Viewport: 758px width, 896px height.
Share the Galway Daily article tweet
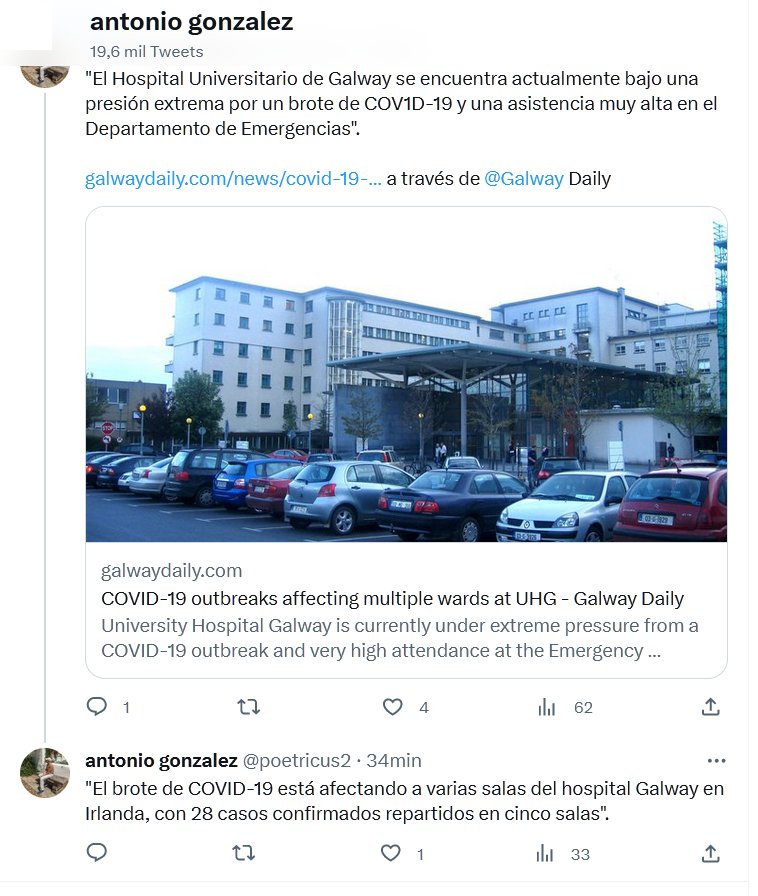(710, 707)
